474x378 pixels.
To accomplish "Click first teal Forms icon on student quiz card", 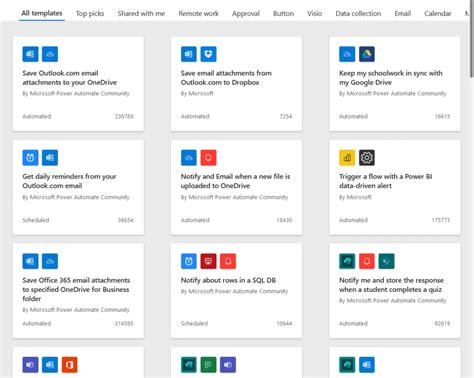I will 347,261.
